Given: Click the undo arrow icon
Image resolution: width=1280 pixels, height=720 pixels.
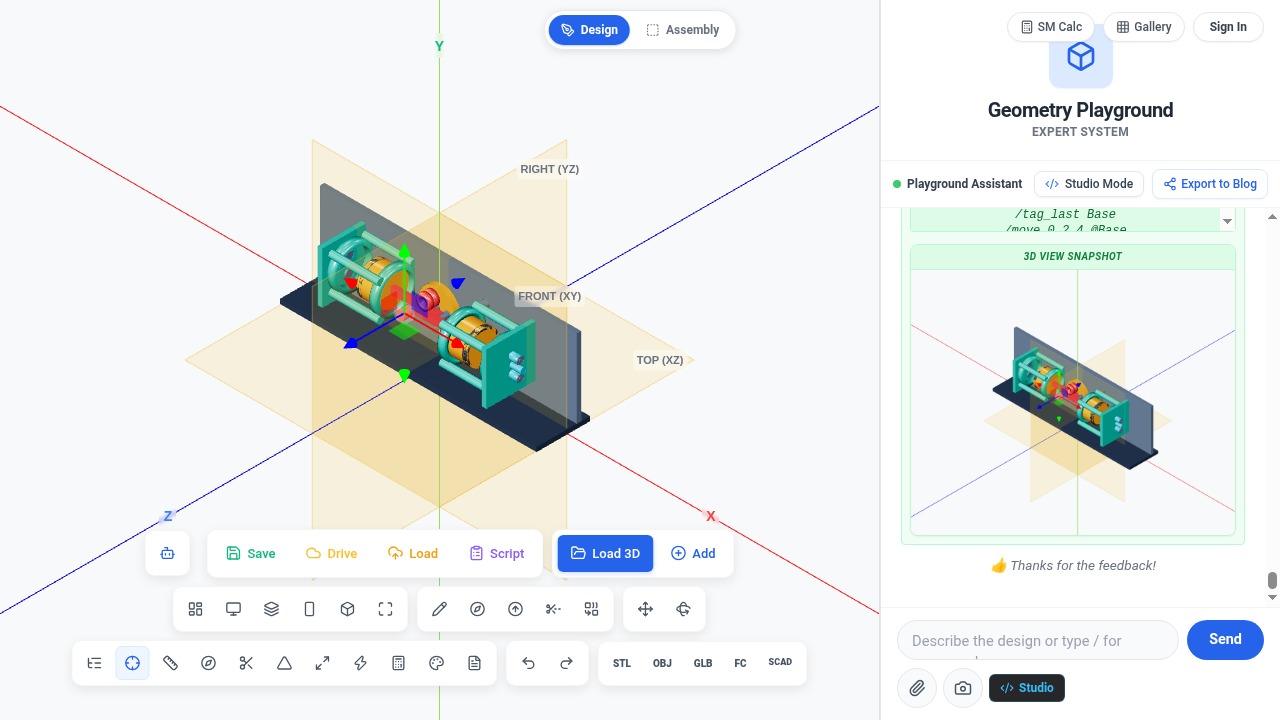Looking at the screenshot, I should point(528,663).
